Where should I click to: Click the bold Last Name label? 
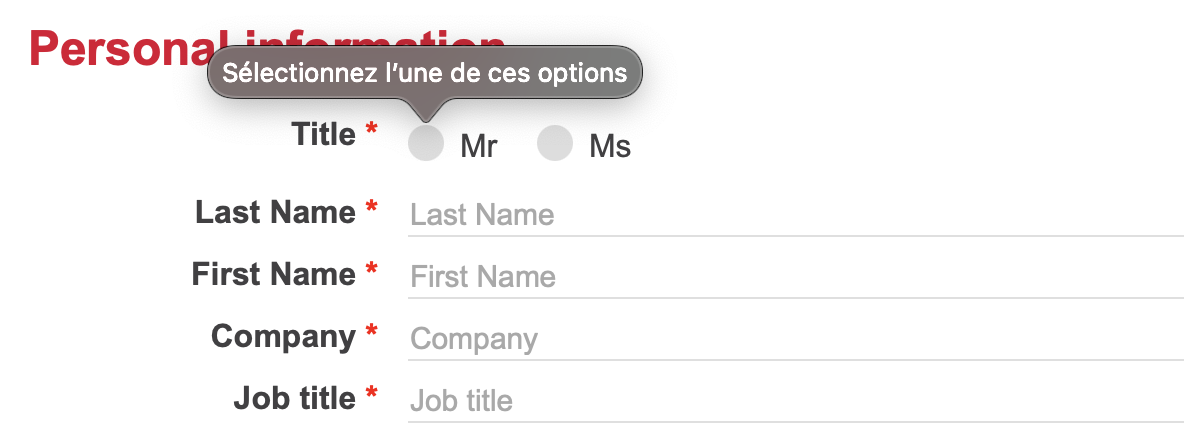(x=275, y=212)
